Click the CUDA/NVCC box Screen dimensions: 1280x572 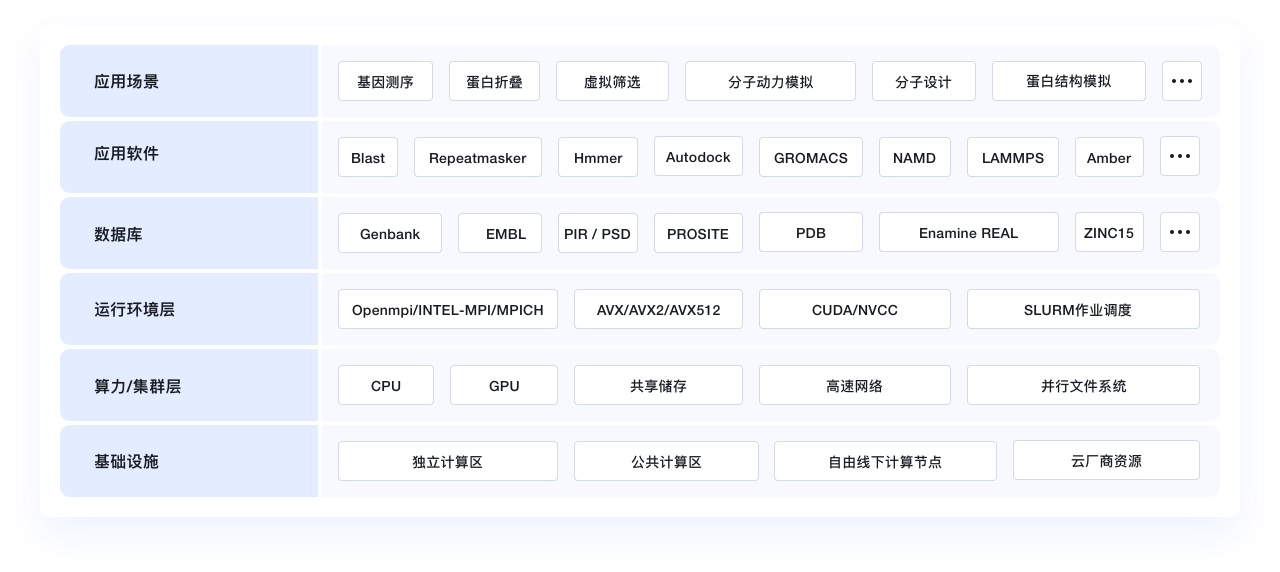[x=855, y=309]
